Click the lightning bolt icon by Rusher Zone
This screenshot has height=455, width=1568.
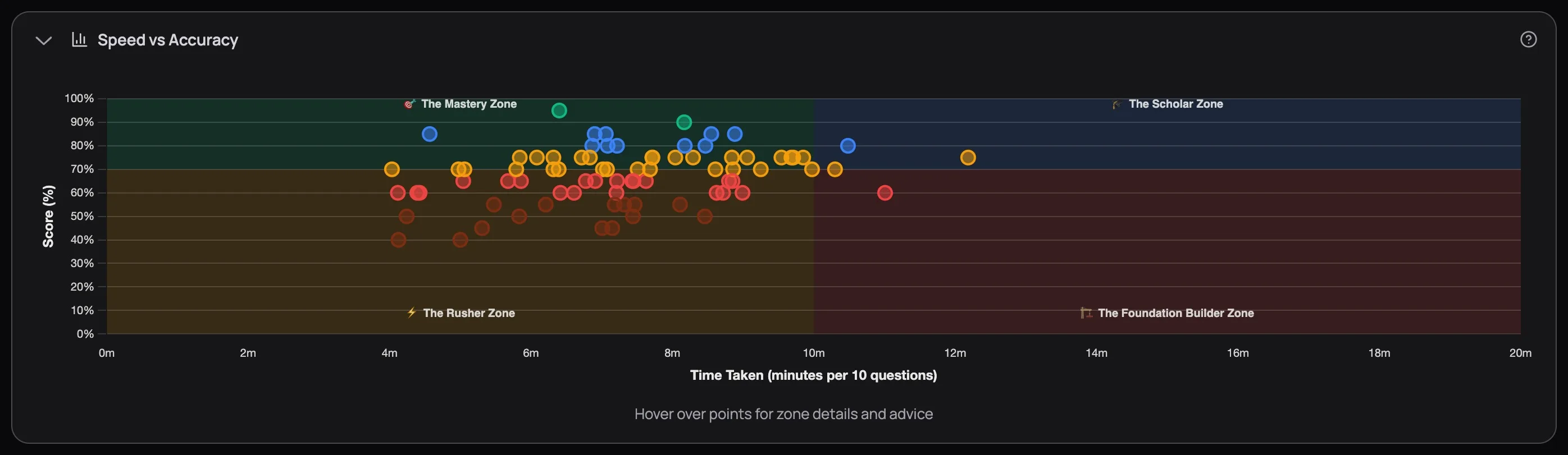click(411, 312)
